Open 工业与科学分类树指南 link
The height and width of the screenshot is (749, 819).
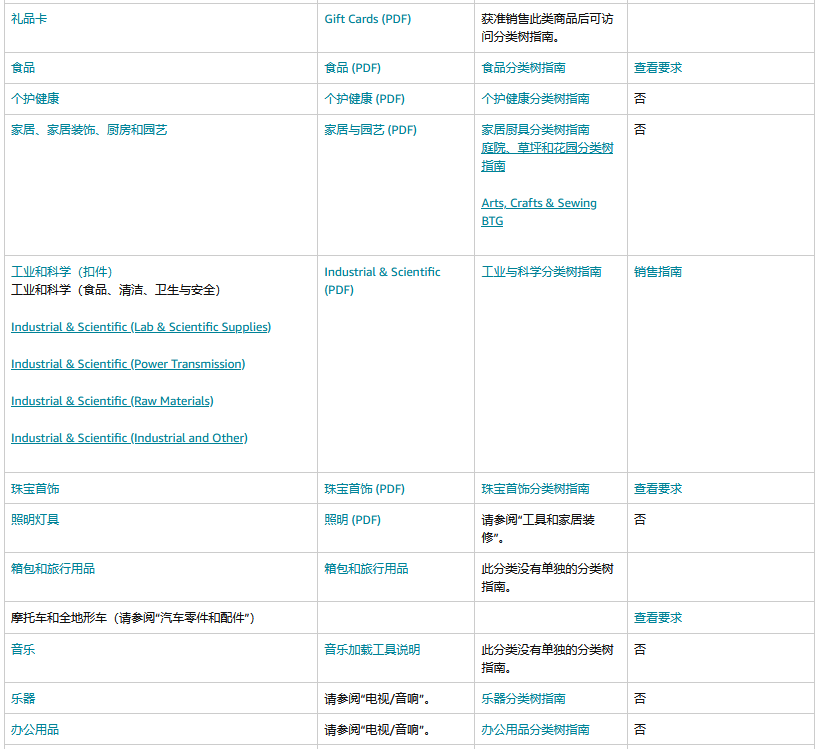(x=541, y=272)
